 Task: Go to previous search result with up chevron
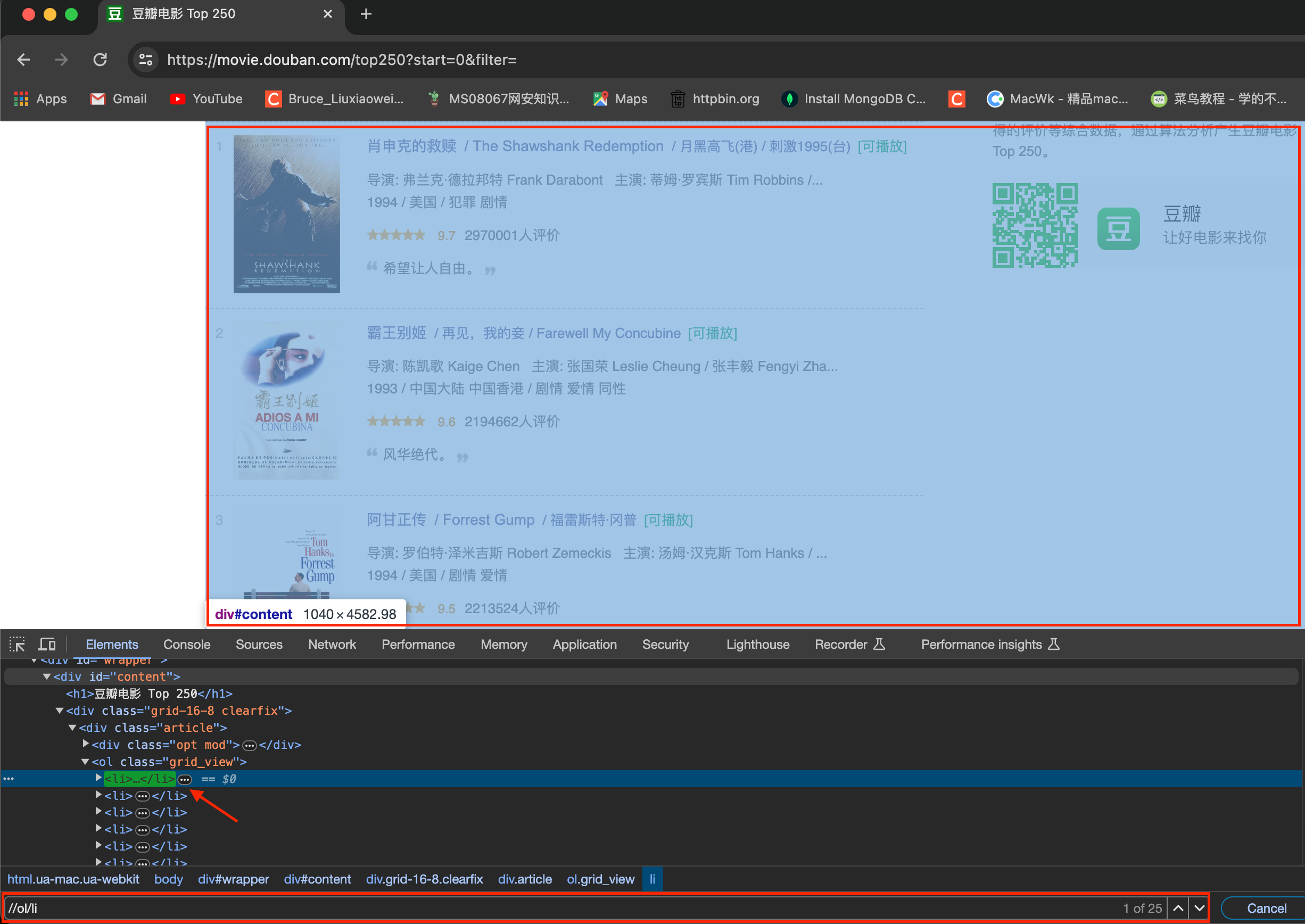(x=1178, y=908)
